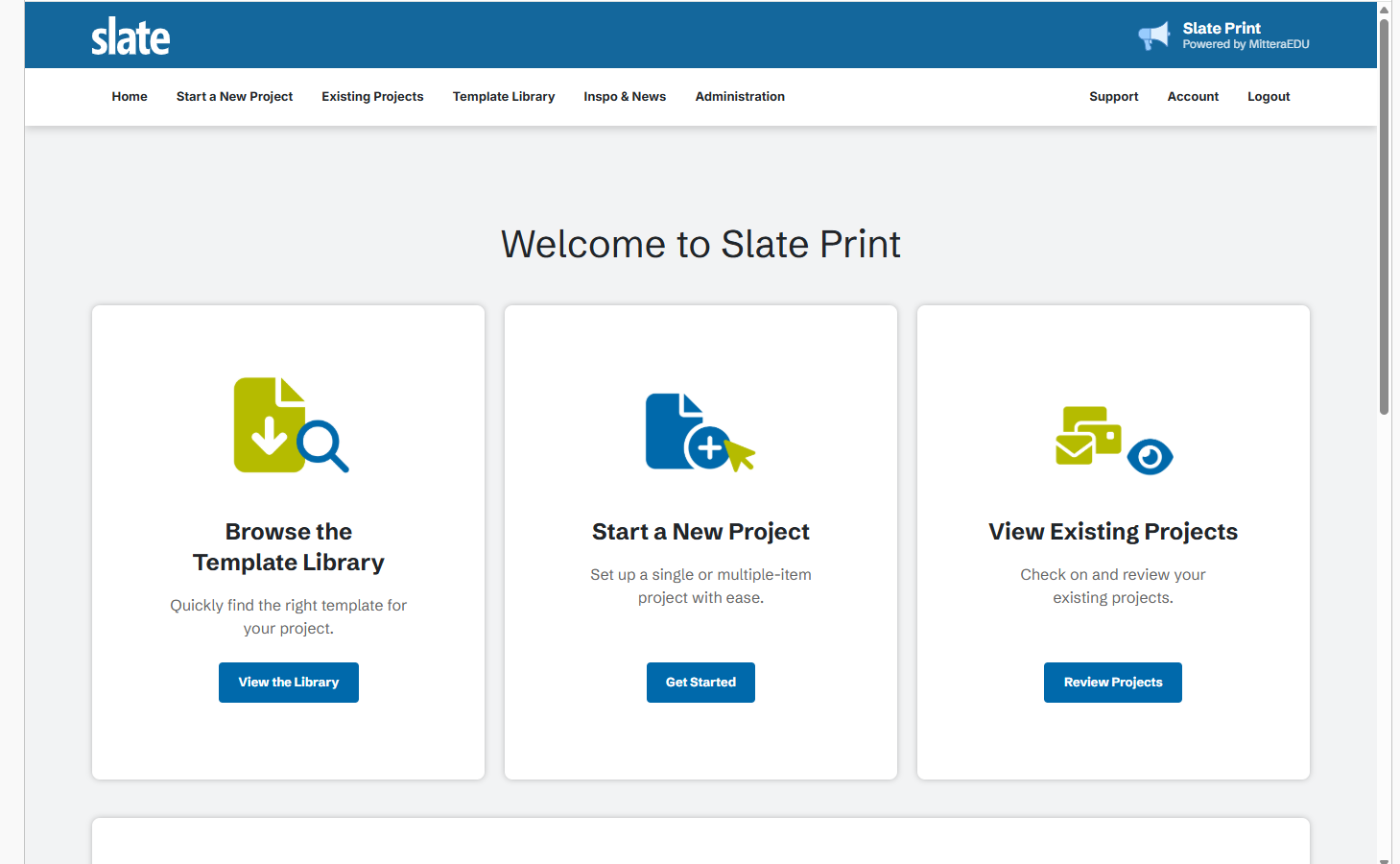
Task: Click the 'Quickly find the right template' description
Action: click(x=289, y=616)
